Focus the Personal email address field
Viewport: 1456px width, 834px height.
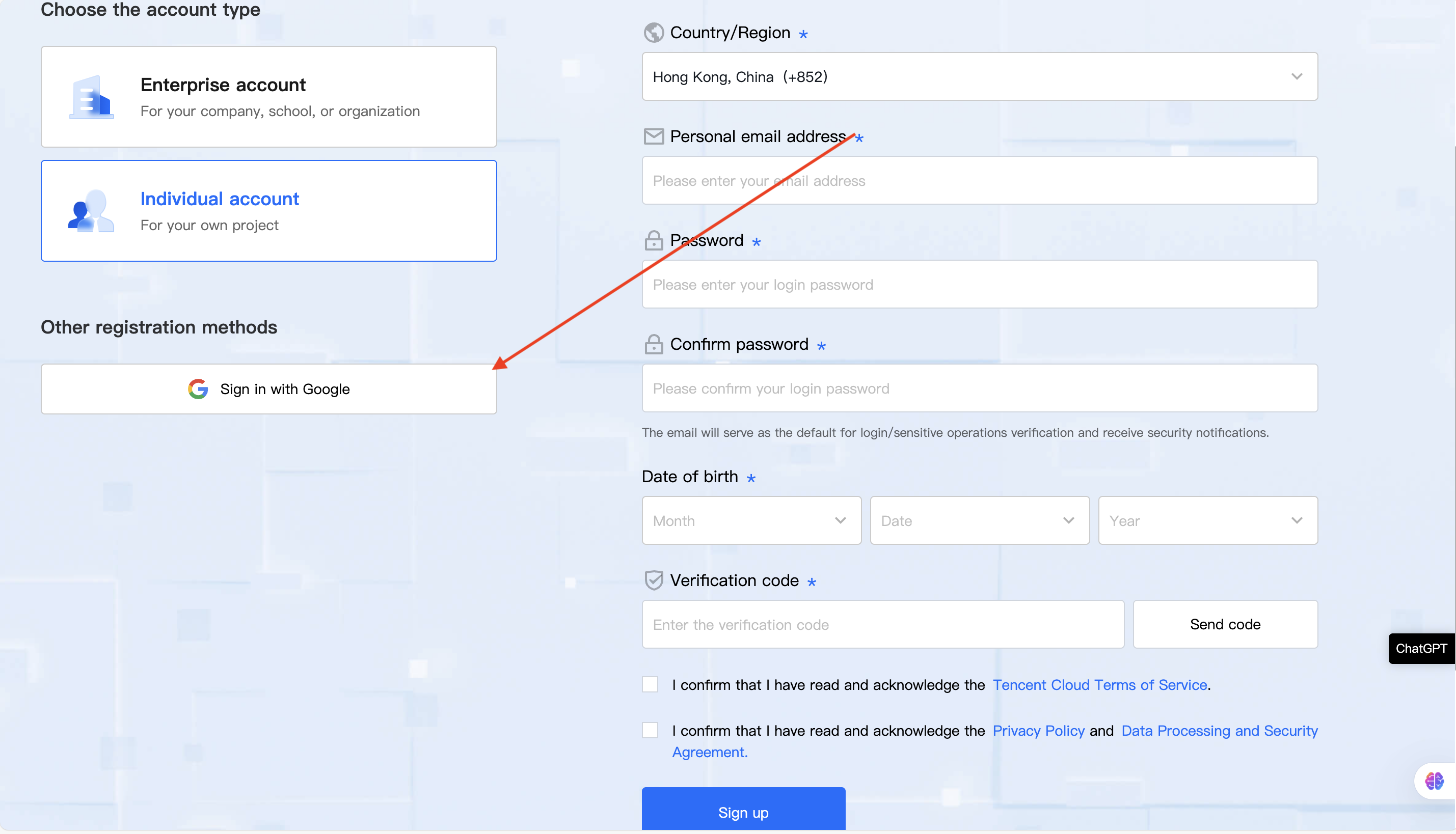[x=979, y=180]
